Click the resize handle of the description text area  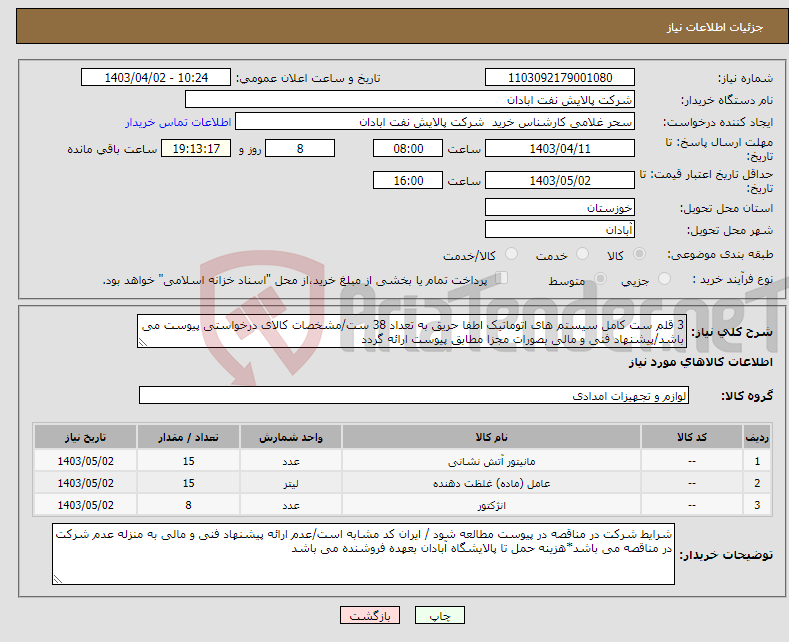(x=143, y=342)
